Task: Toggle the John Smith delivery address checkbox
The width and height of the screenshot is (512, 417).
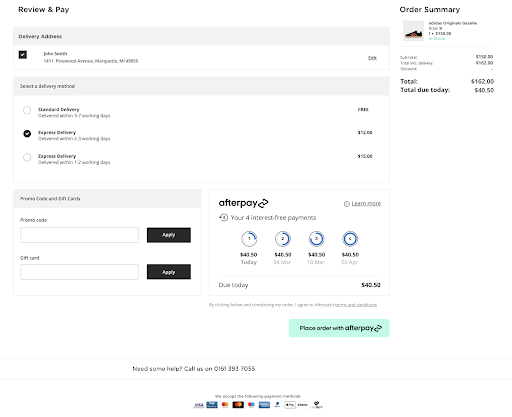Action: point(23,54)
